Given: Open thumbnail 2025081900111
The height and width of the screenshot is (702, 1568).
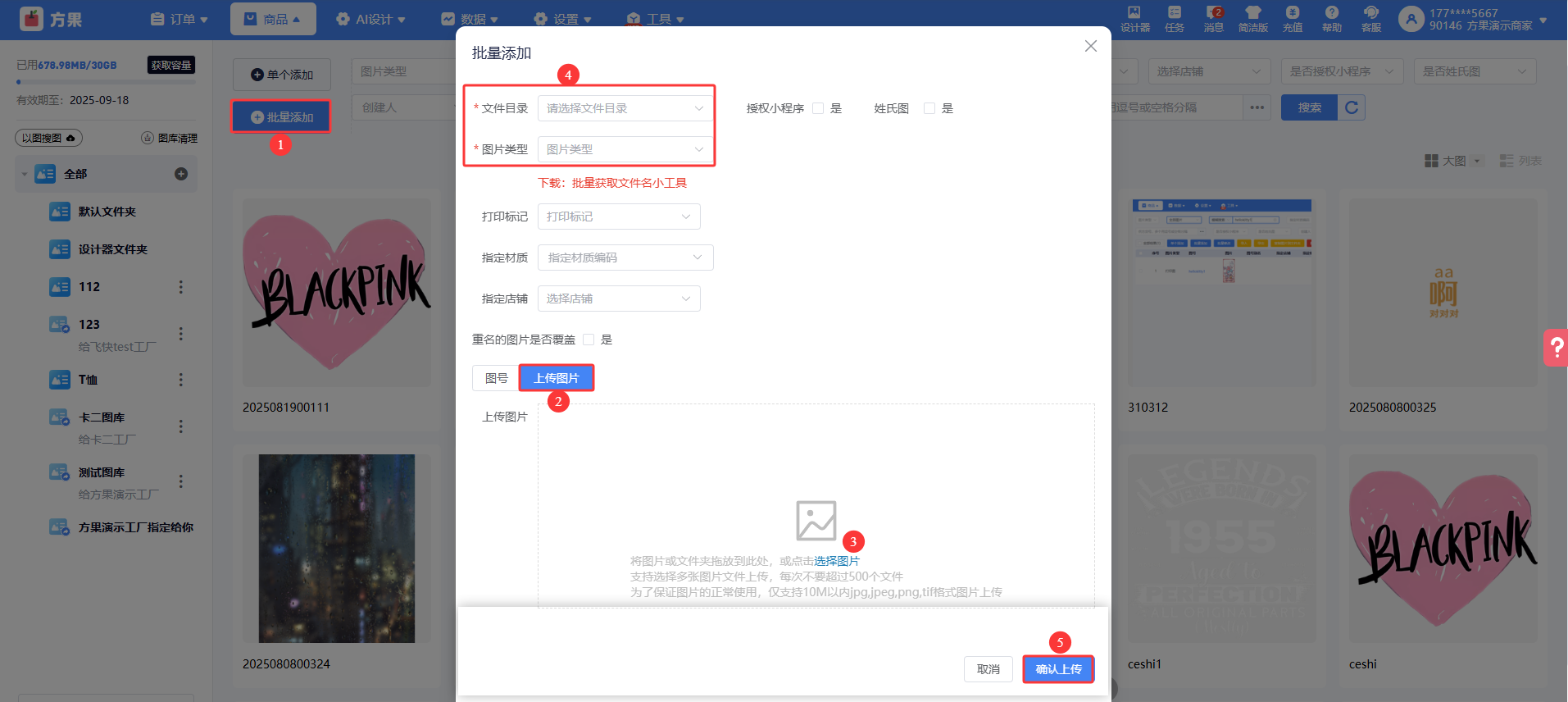Looking at the screenshot, I should pos(337,293).
